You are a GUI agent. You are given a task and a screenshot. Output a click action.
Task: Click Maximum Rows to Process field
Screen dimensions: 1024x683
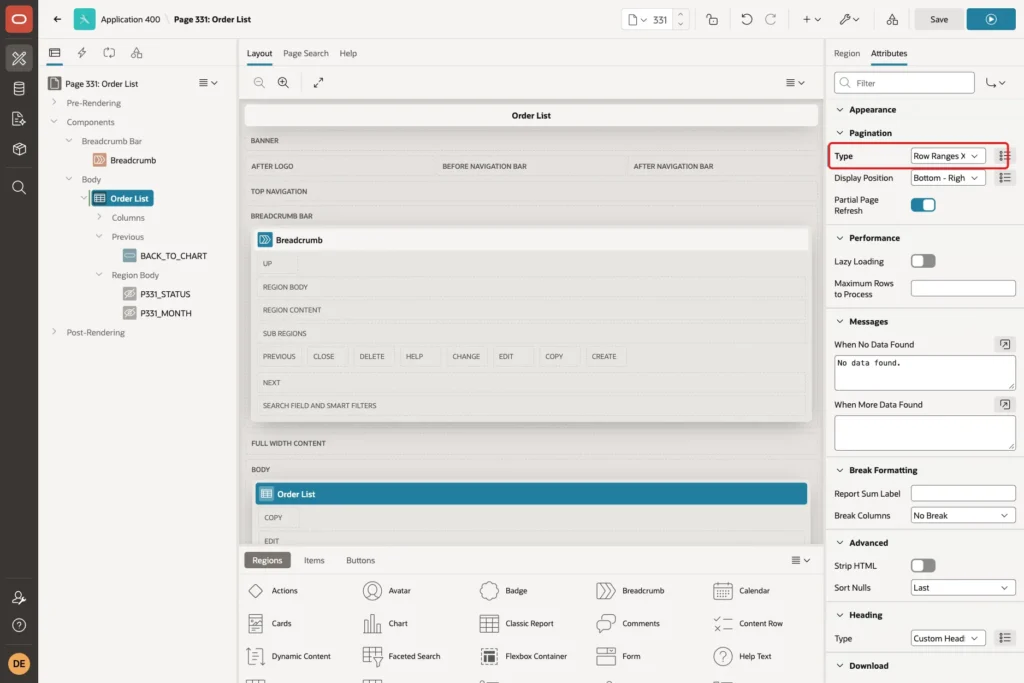coord(963,288)
